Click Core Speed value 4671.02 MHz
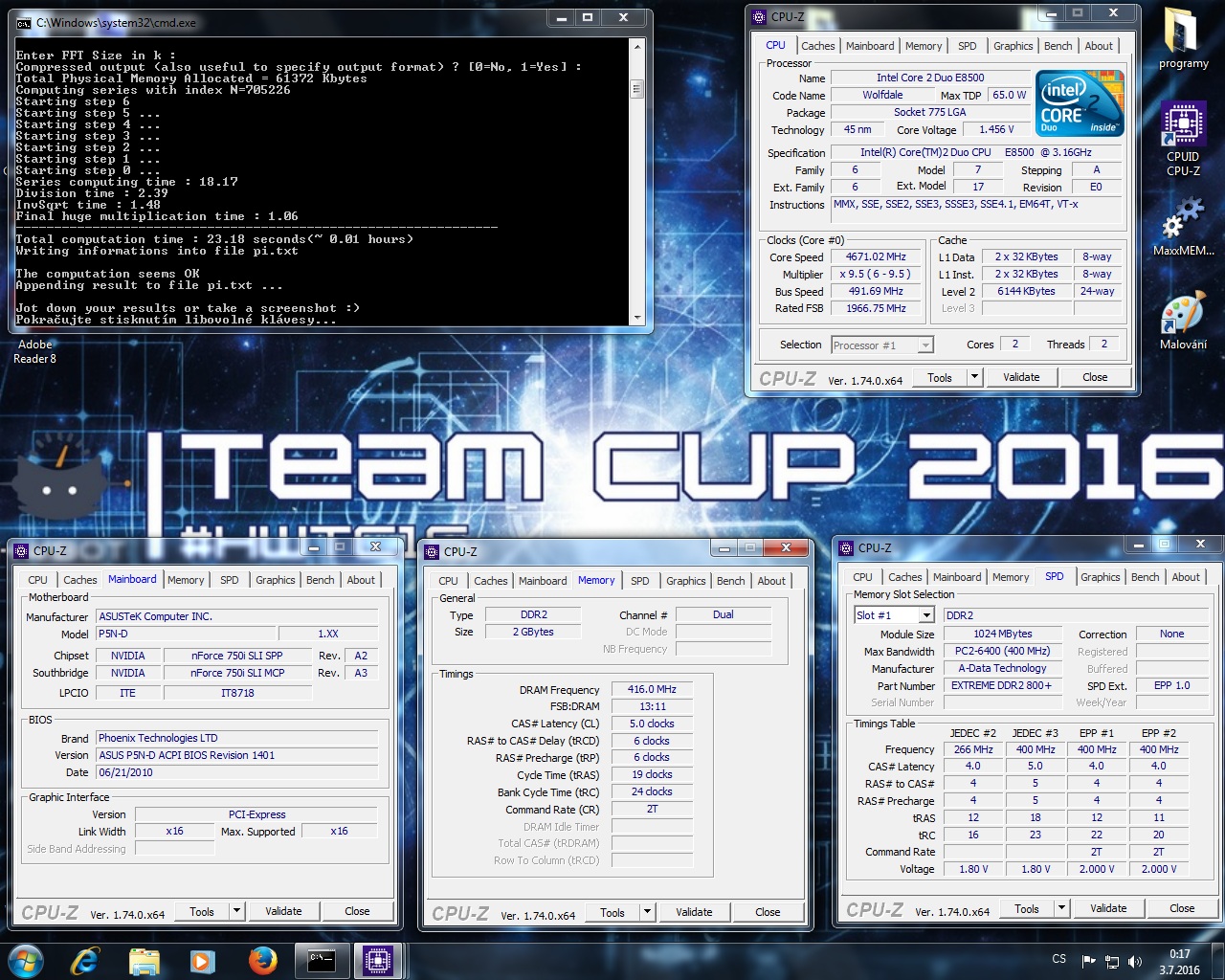Screen dimensions: 1225x980 [x=875, y=257]
